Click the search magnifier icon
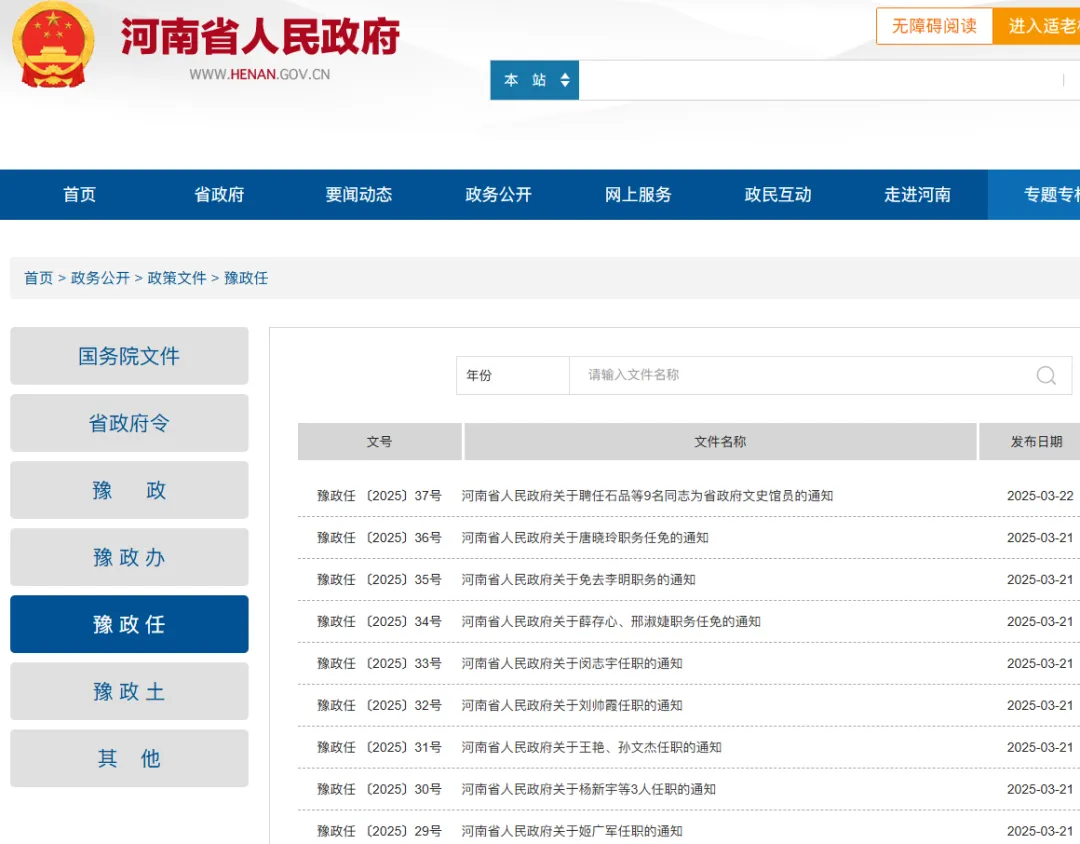The height and width of the screenshot is (844, 1080). click(x=1046, y=376)
